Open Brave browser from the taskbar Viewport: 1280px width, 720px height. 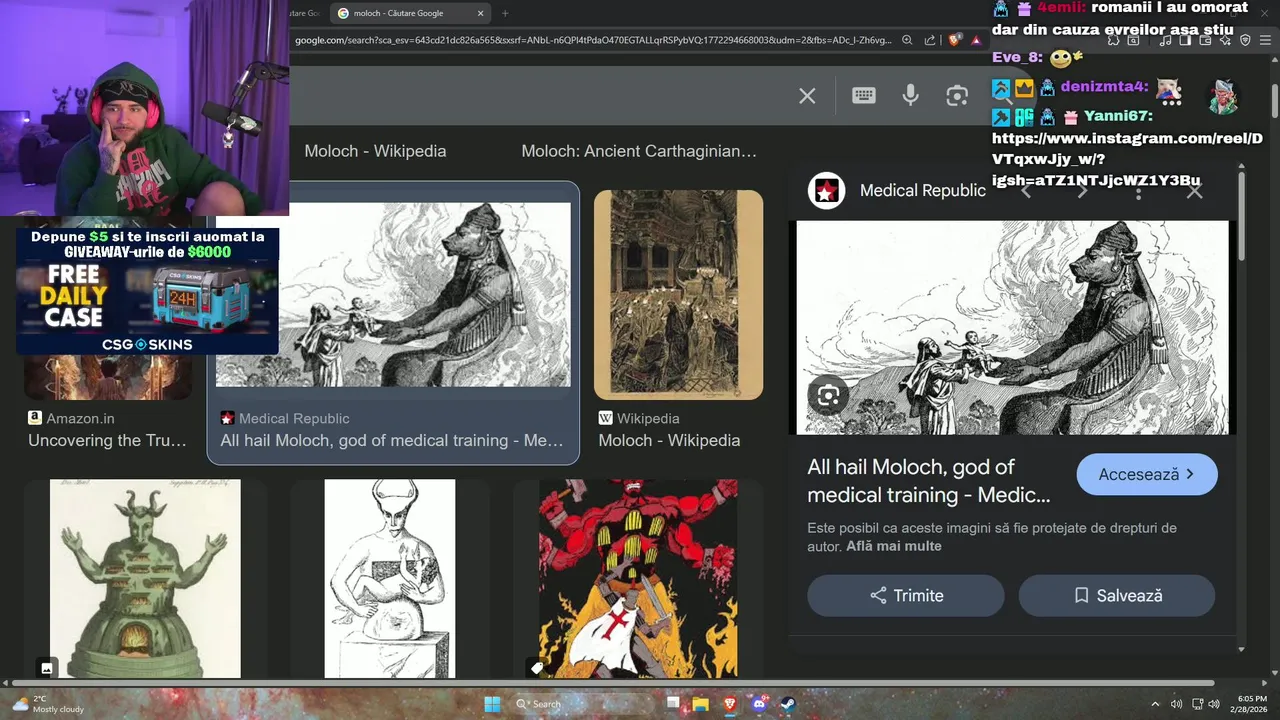click(x=729, y=704)
